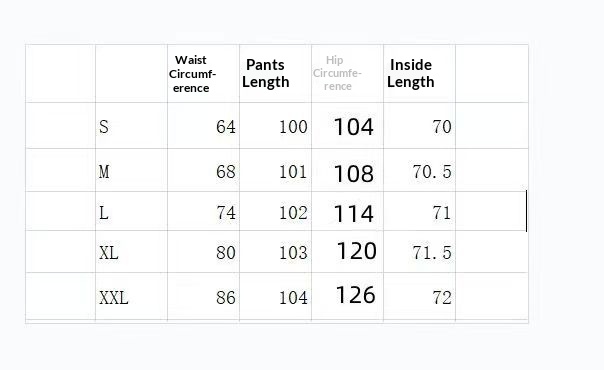Image resolution: width=604 pixels, height=370 pixels.
Task: Click the pants length 100 cell
Action: coord(275,126)
